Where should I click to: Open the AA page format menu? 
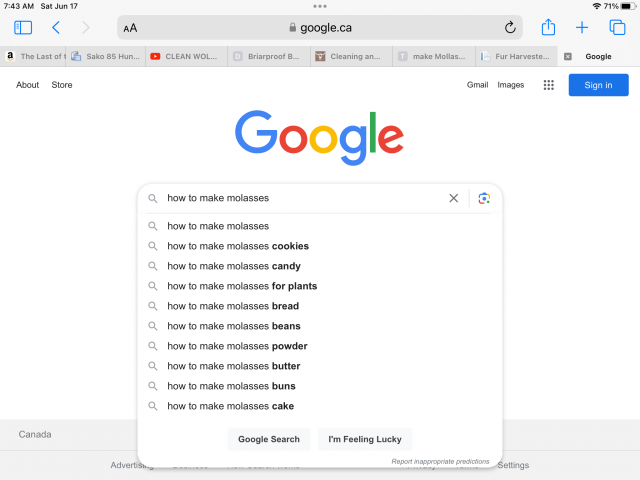tap(131, 28)
